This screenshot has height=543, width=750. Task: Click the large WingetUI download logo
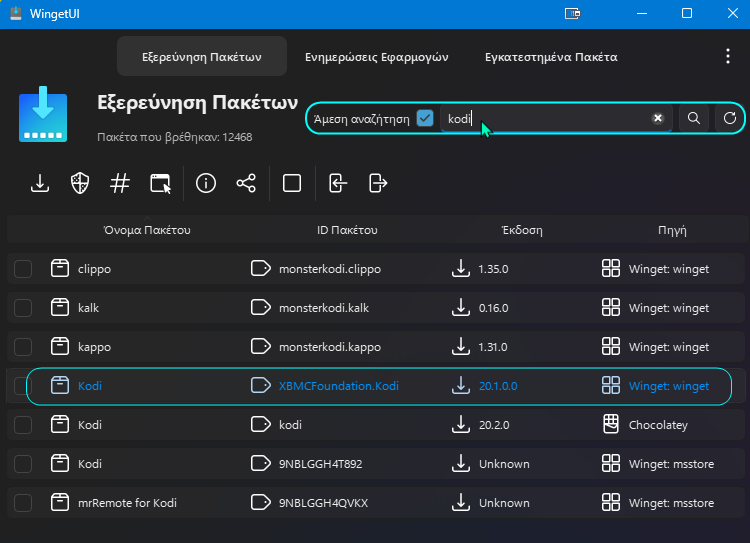point(43,114)
